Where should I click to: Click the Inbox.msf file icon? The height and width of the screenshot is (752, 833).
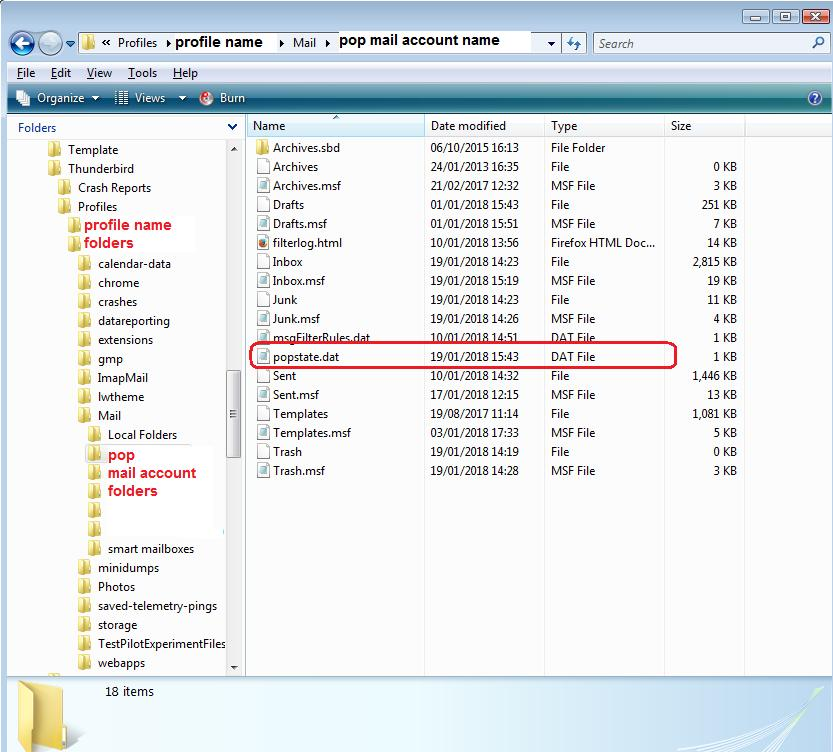(263, 281)
